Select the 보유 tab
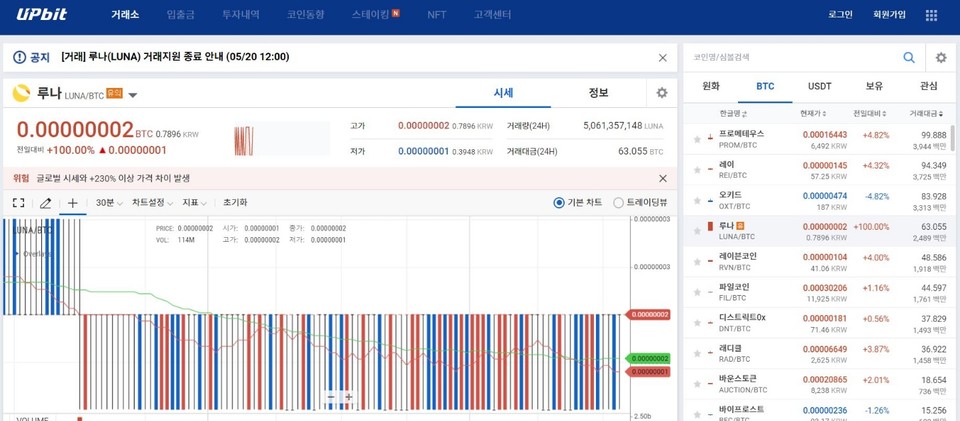 pos(874,86)
